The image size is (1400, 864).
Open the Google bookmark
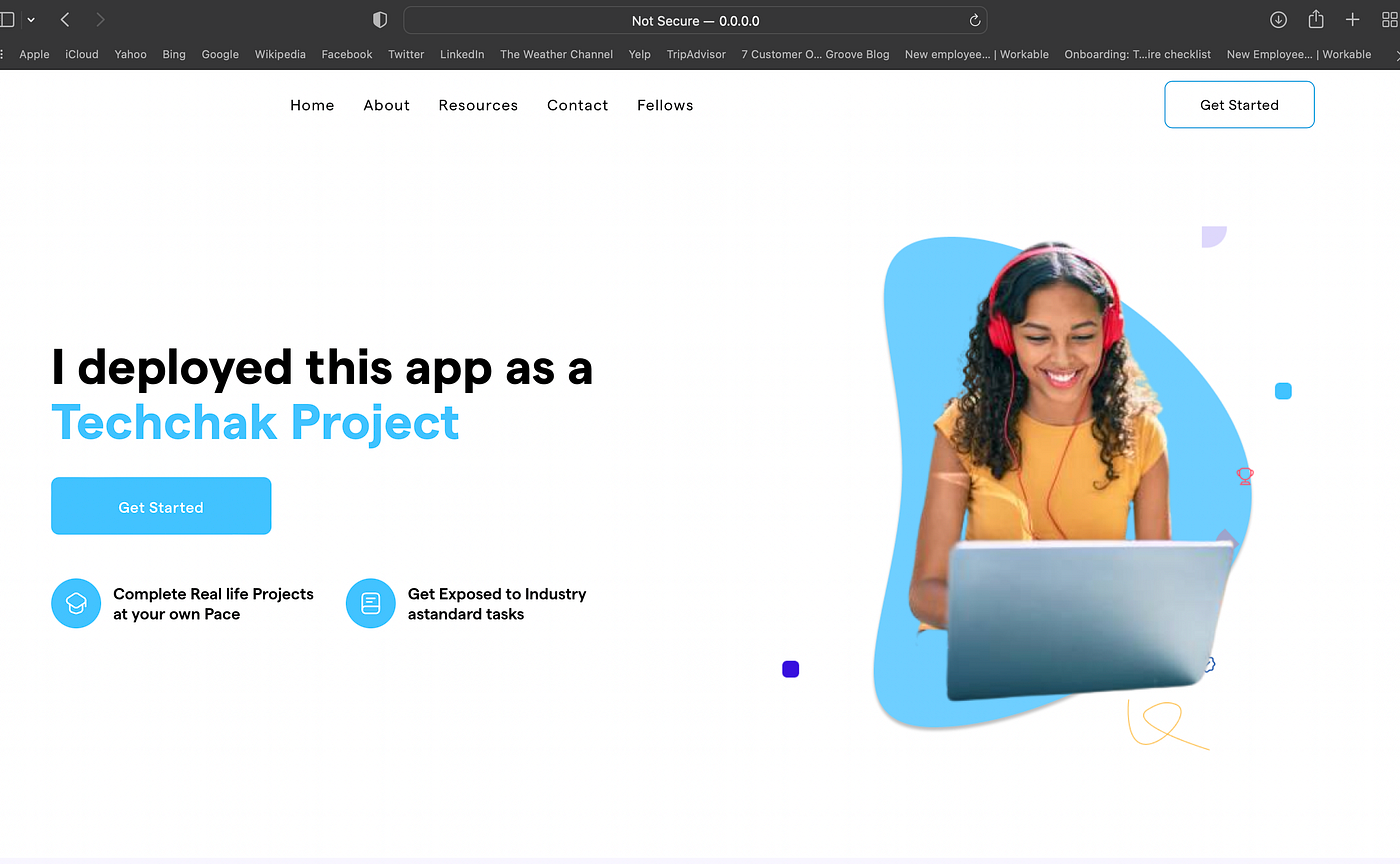click(x=220, y=54)
